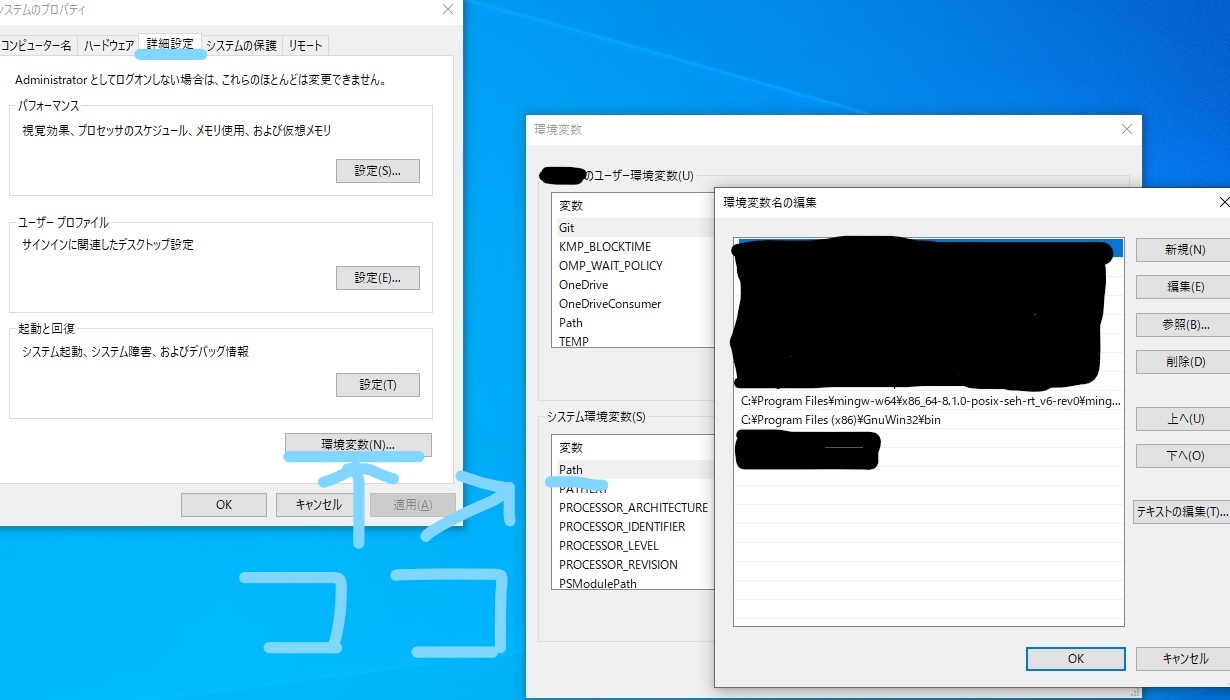The width and height of the screenshot is (1230, 700).
Task: Click the 編集(E) button
Action: [1183, 287]
